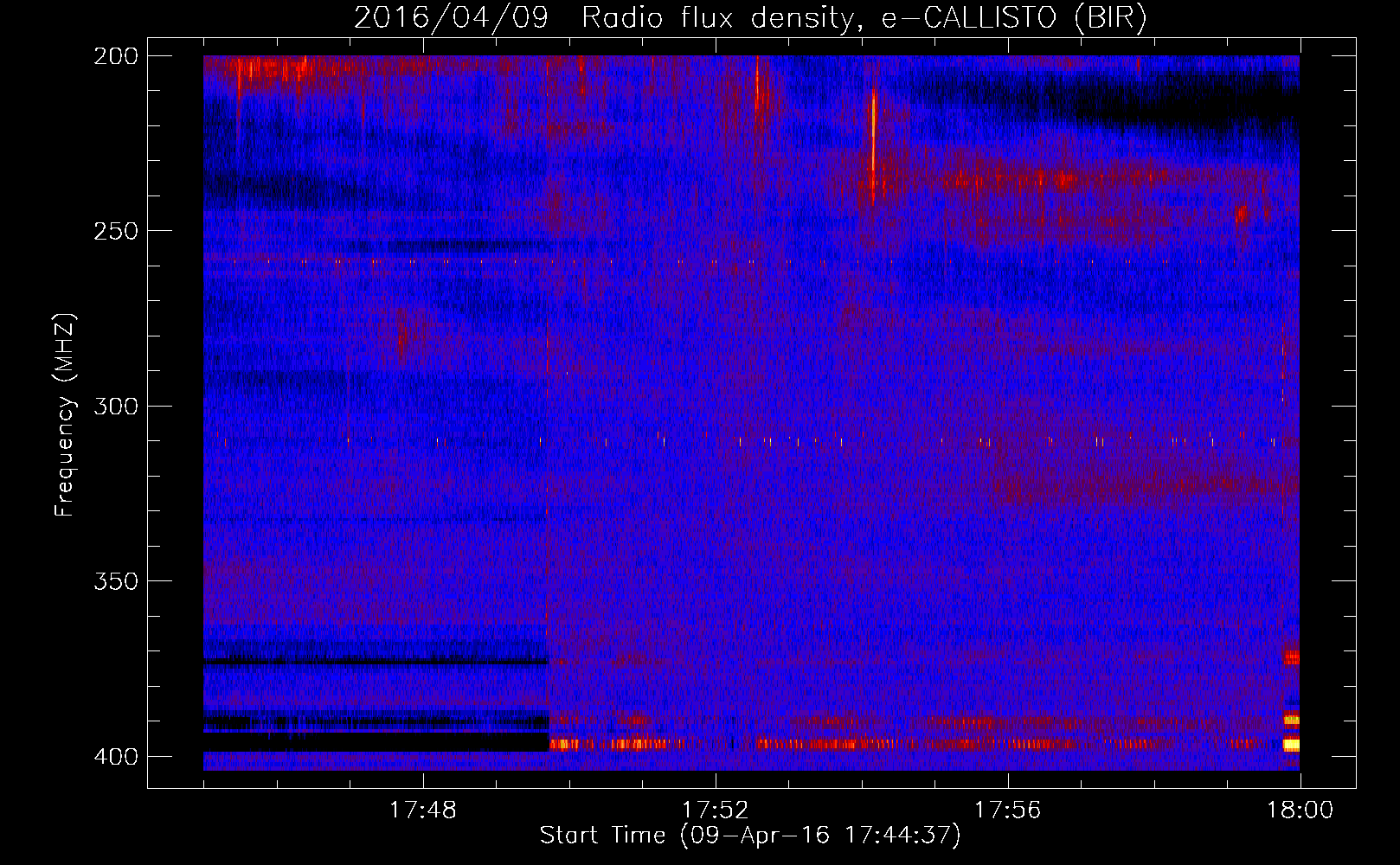The image size is (1400, 865).
Task: Click the 17:48 time tick label
Action: (422, 810)
